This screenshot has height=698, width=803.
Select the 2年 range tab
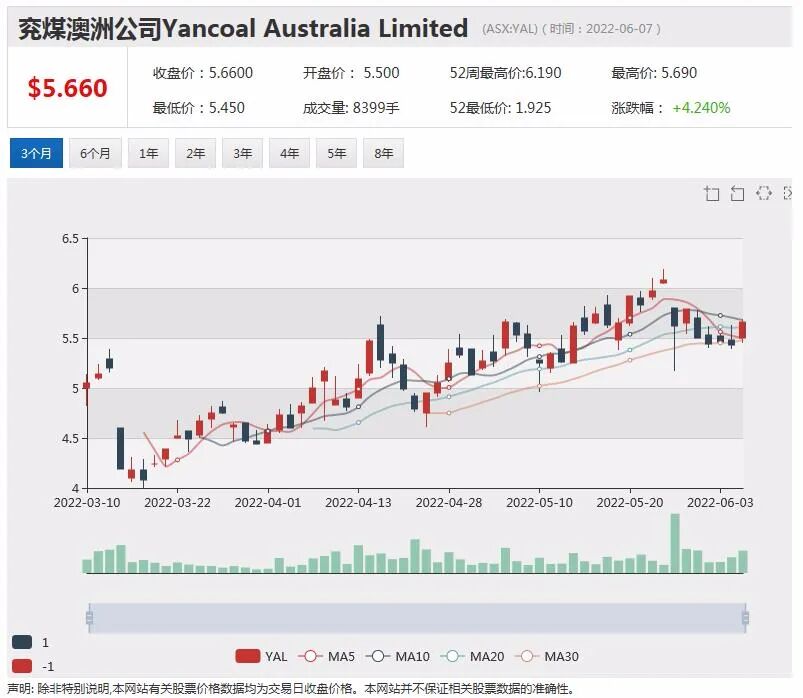point(196,153)
